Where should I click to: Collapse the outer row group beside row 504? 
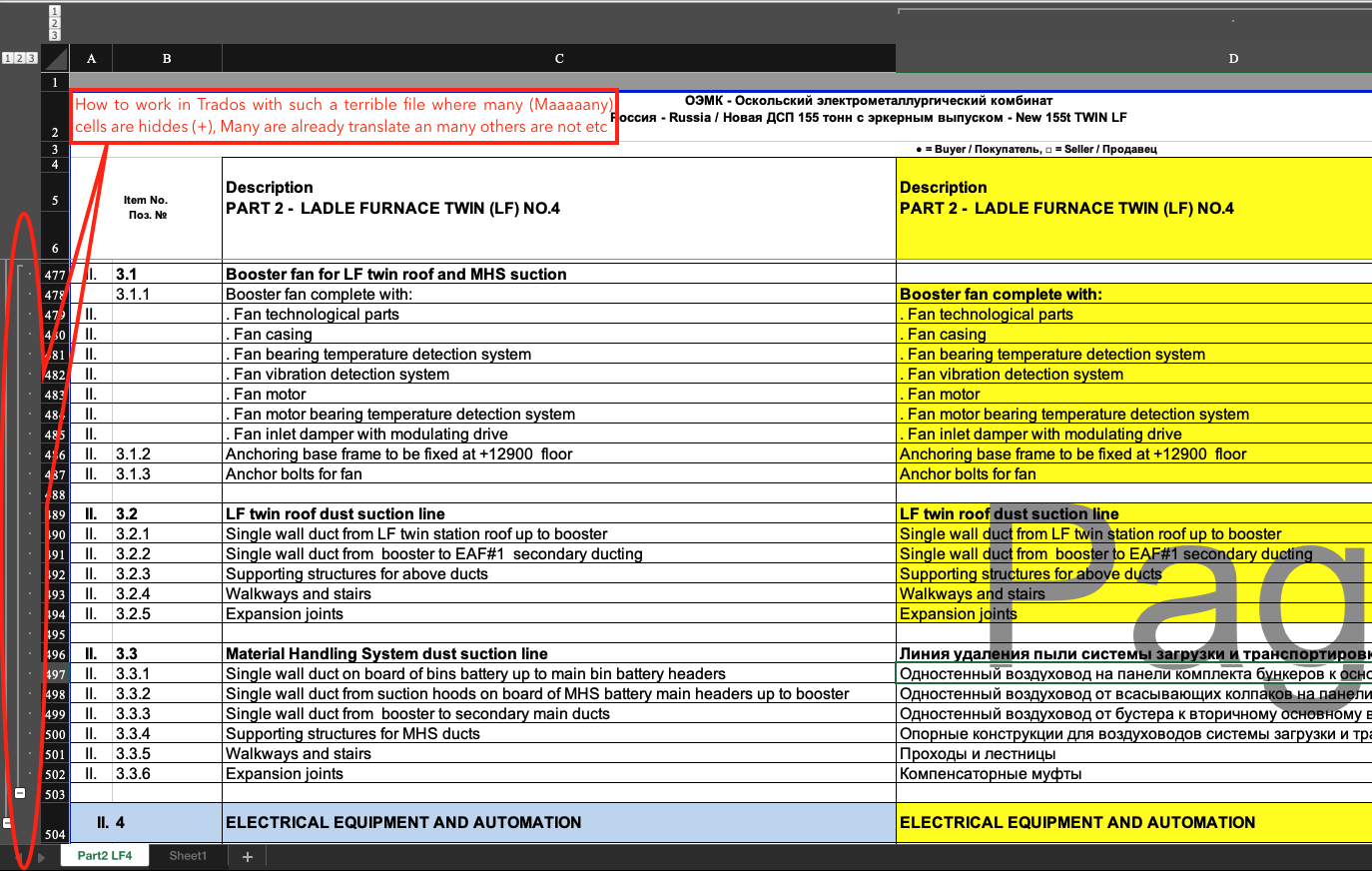tap(7, 823)
